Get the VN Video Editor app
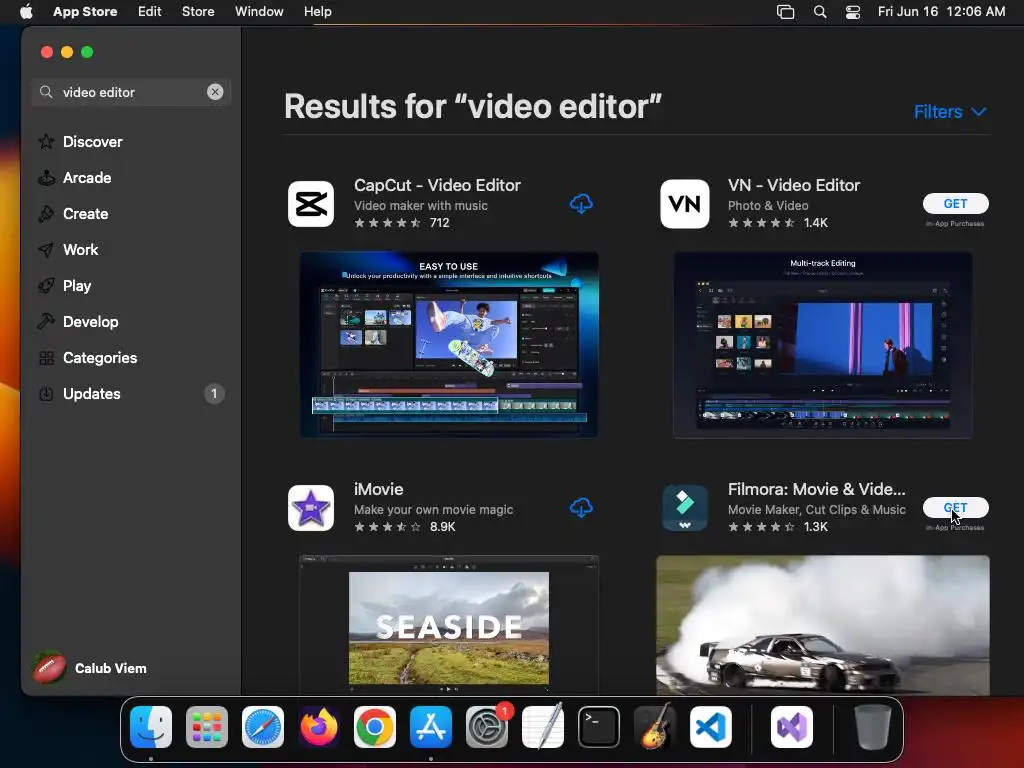Screen dimensions: 1024x768 pos(955,204)
